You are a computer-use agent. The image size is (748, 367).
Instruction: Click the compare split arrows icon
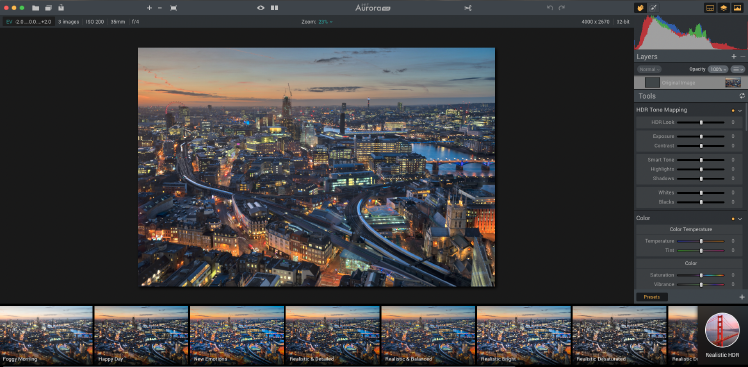(468, 8)
